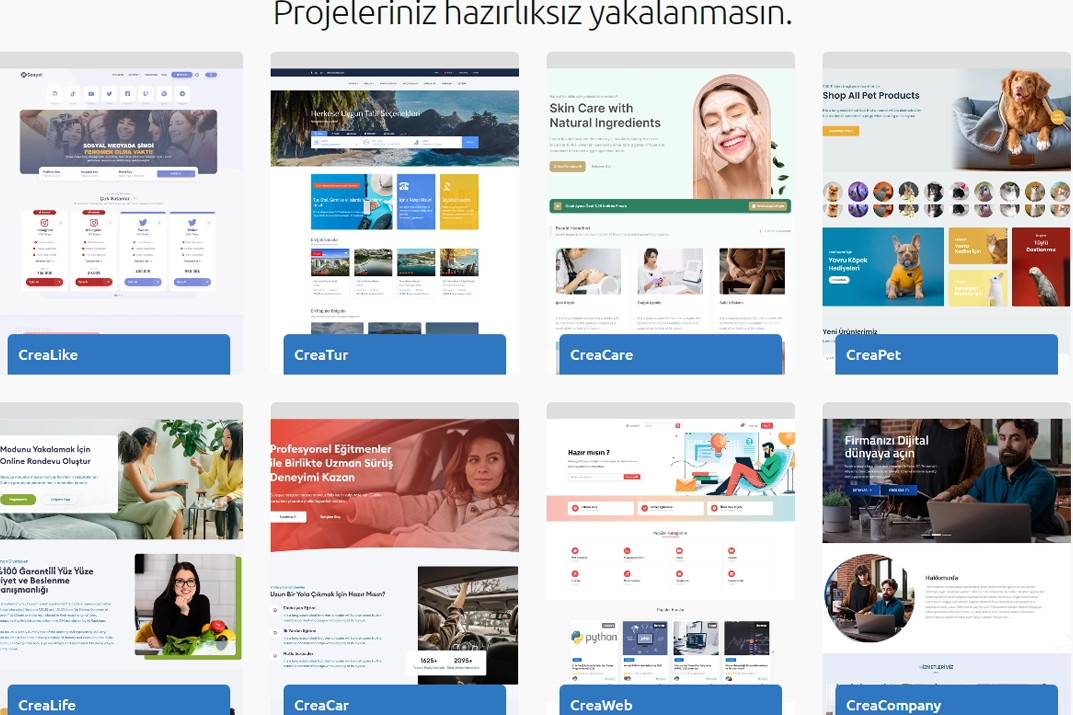Viewport: 1073px width, 715px height.
Task: Open the CreaLife theme label
Action: coord(118,704)
